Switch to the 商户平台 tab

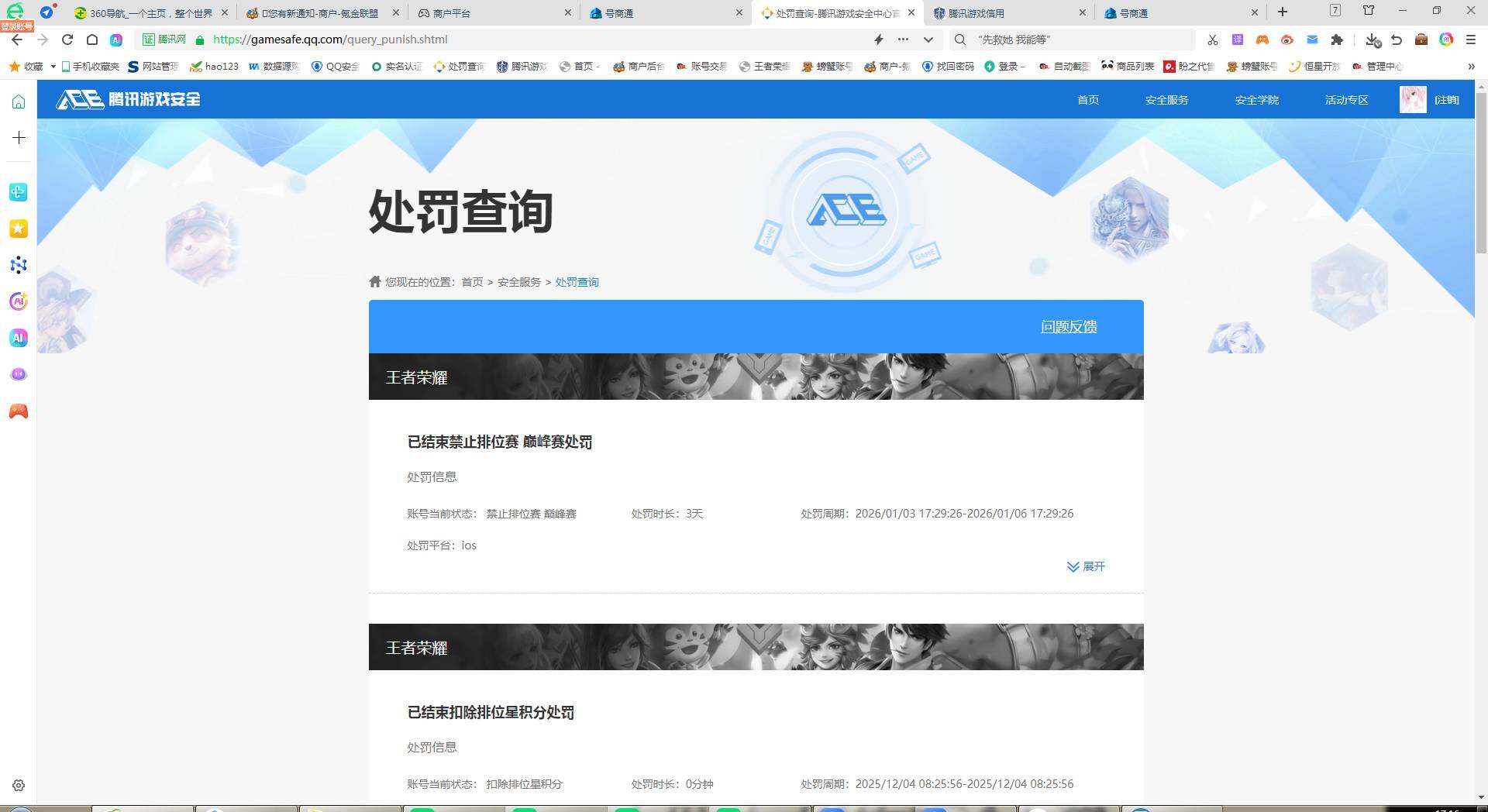coord(493,13)
